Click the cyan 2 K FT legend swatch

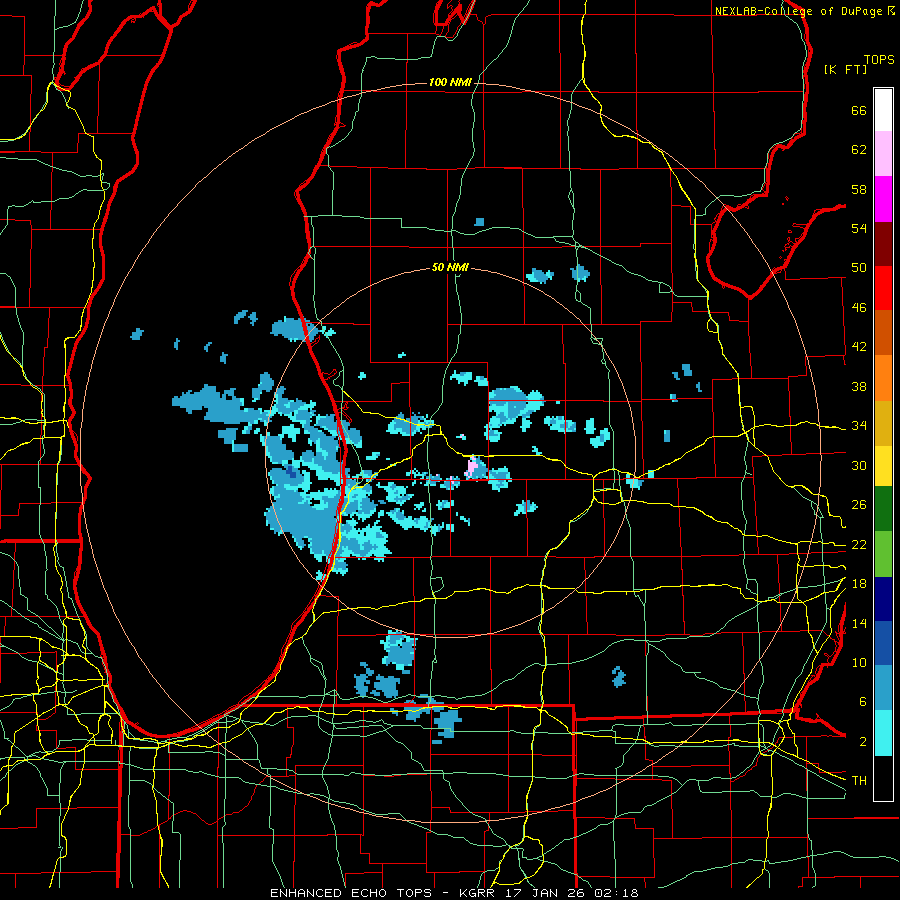coord(883,733)
